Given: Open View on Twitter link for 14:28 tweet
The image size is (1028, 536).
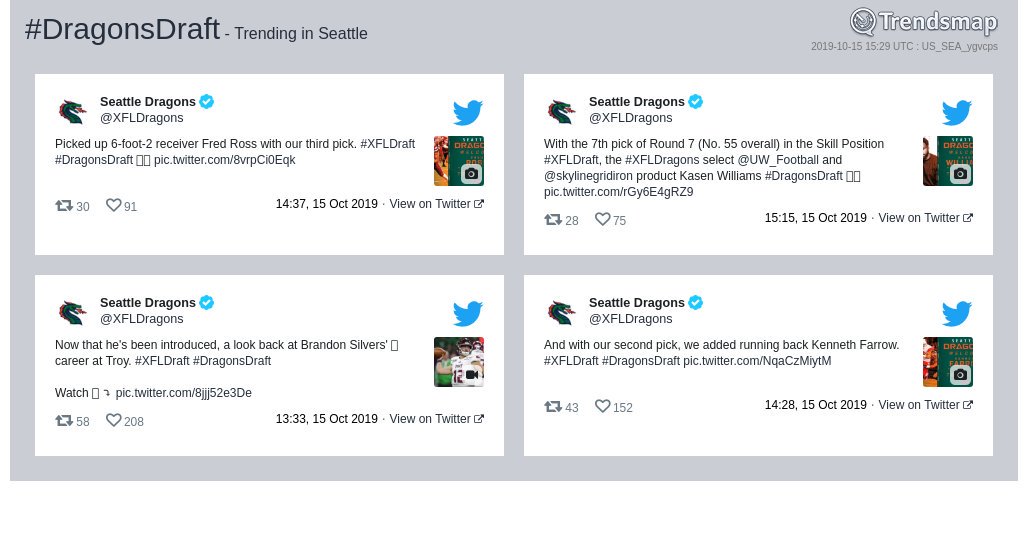Looking at the screenshot, I should (926, 405).
